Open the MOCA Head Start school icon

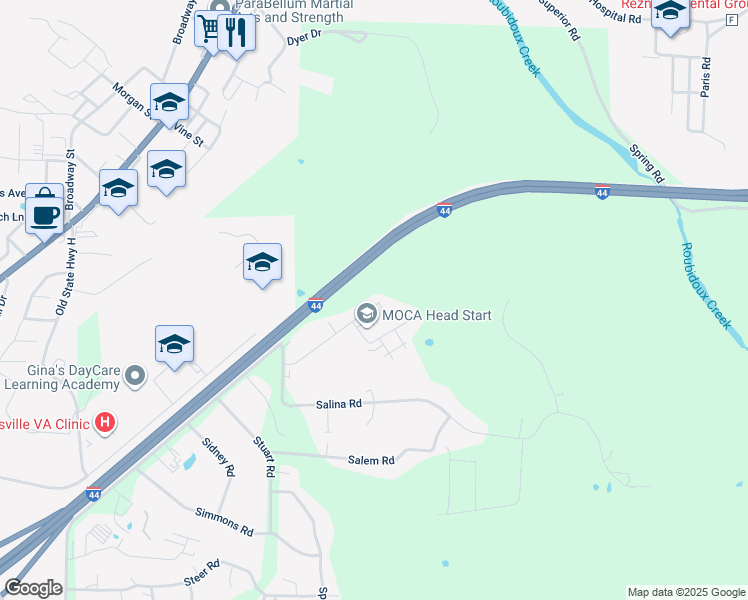pos(366,315)
